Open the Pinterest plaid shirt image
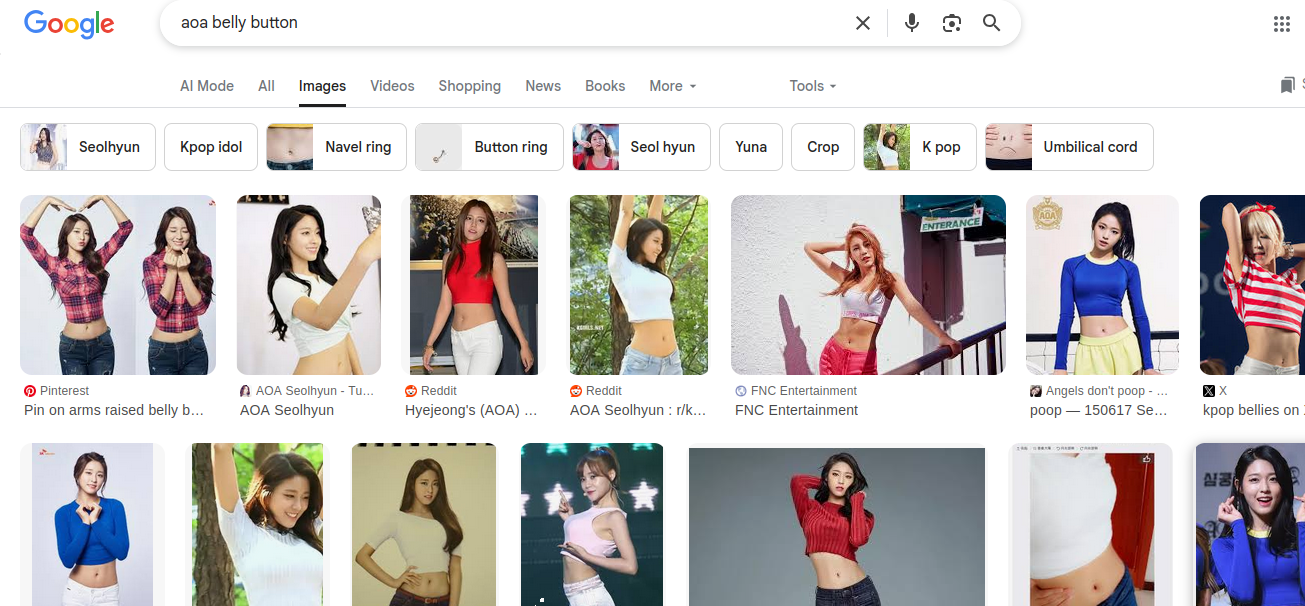 coord(118,285)
